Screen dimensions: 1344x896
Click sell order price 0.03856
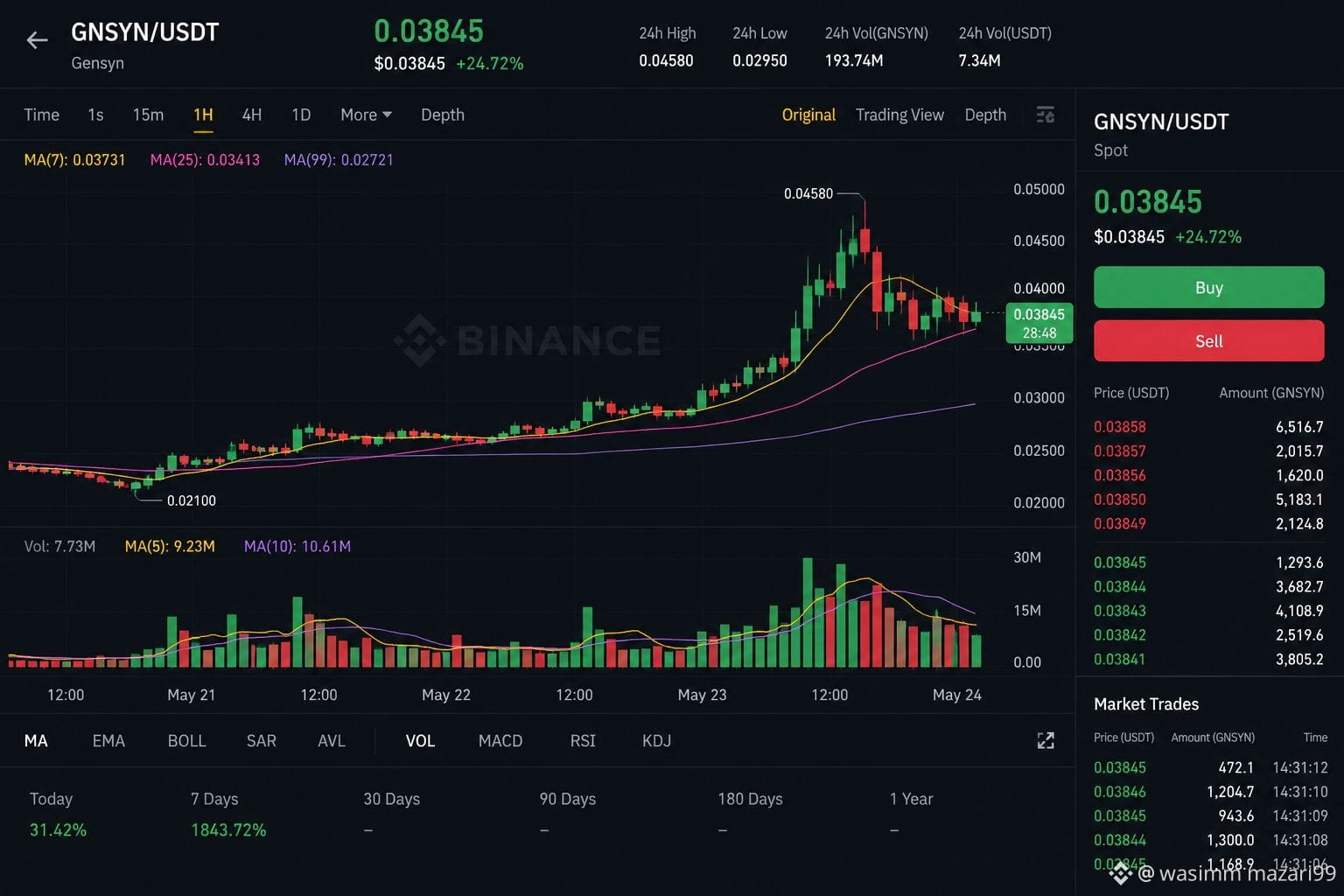(1119, 475)
